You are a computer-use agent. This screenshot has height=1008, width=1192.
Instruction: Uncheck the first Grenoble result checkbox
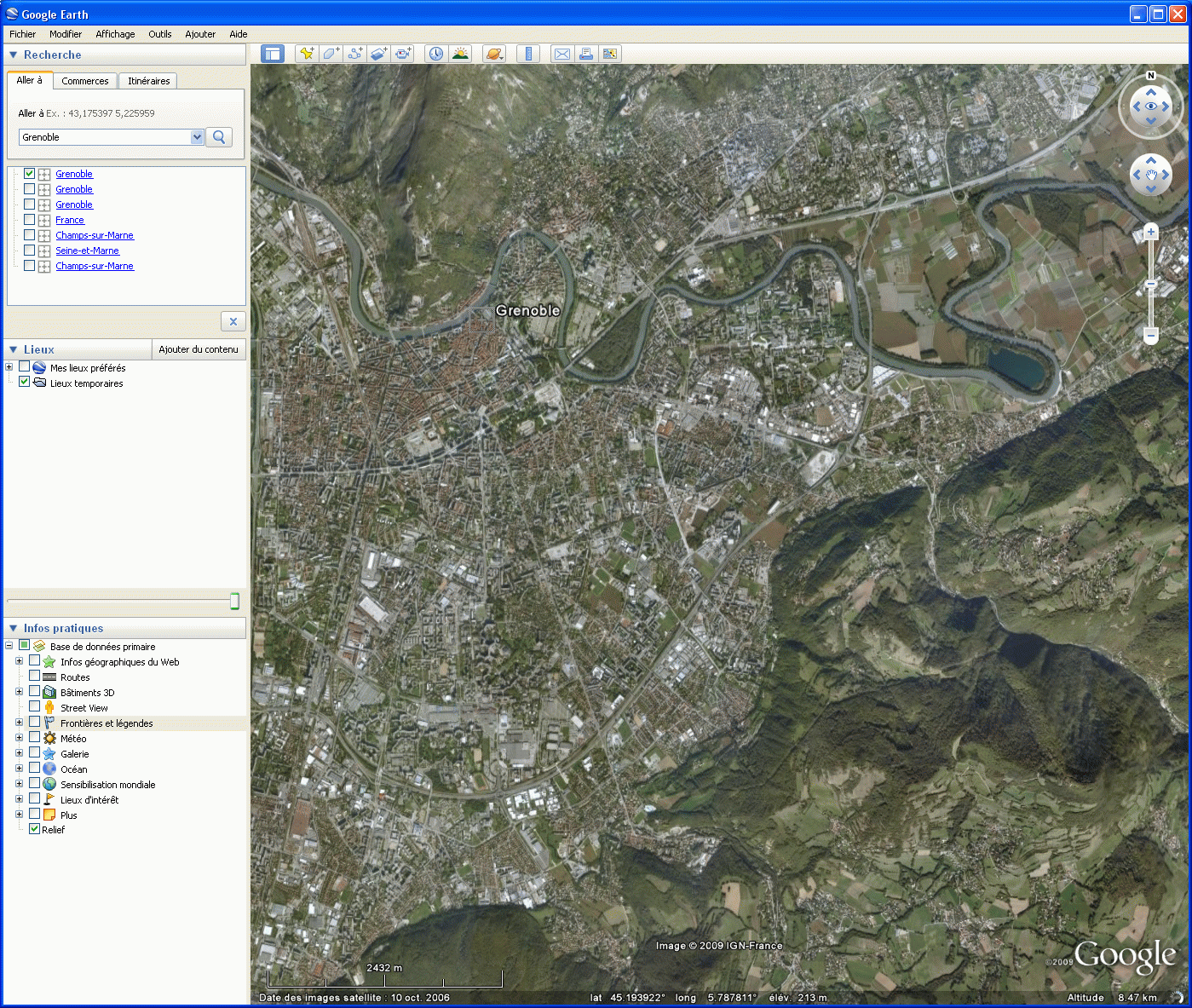coord(30,174)
